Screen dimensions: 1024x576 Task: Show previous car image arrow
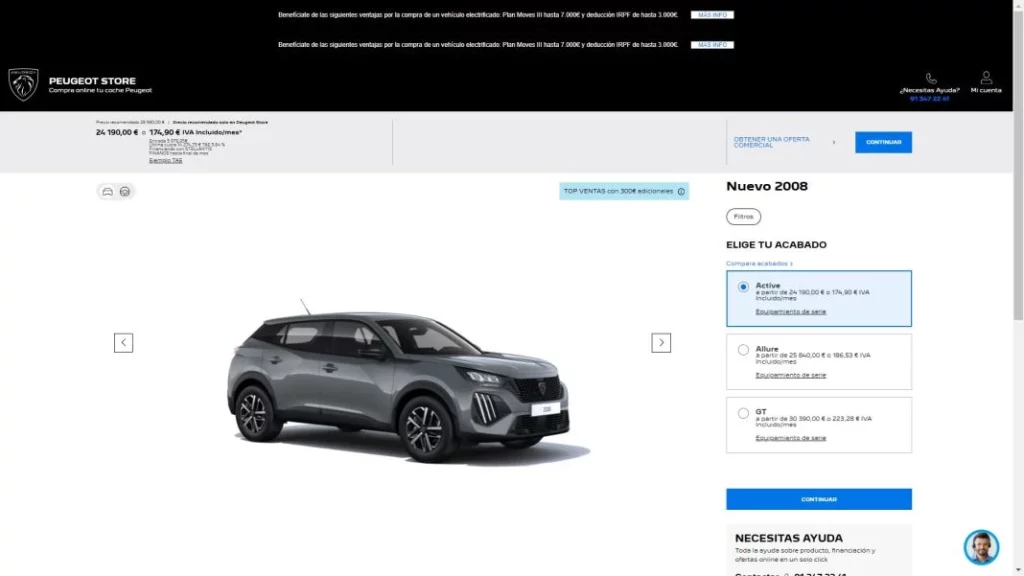click(123, 343)
